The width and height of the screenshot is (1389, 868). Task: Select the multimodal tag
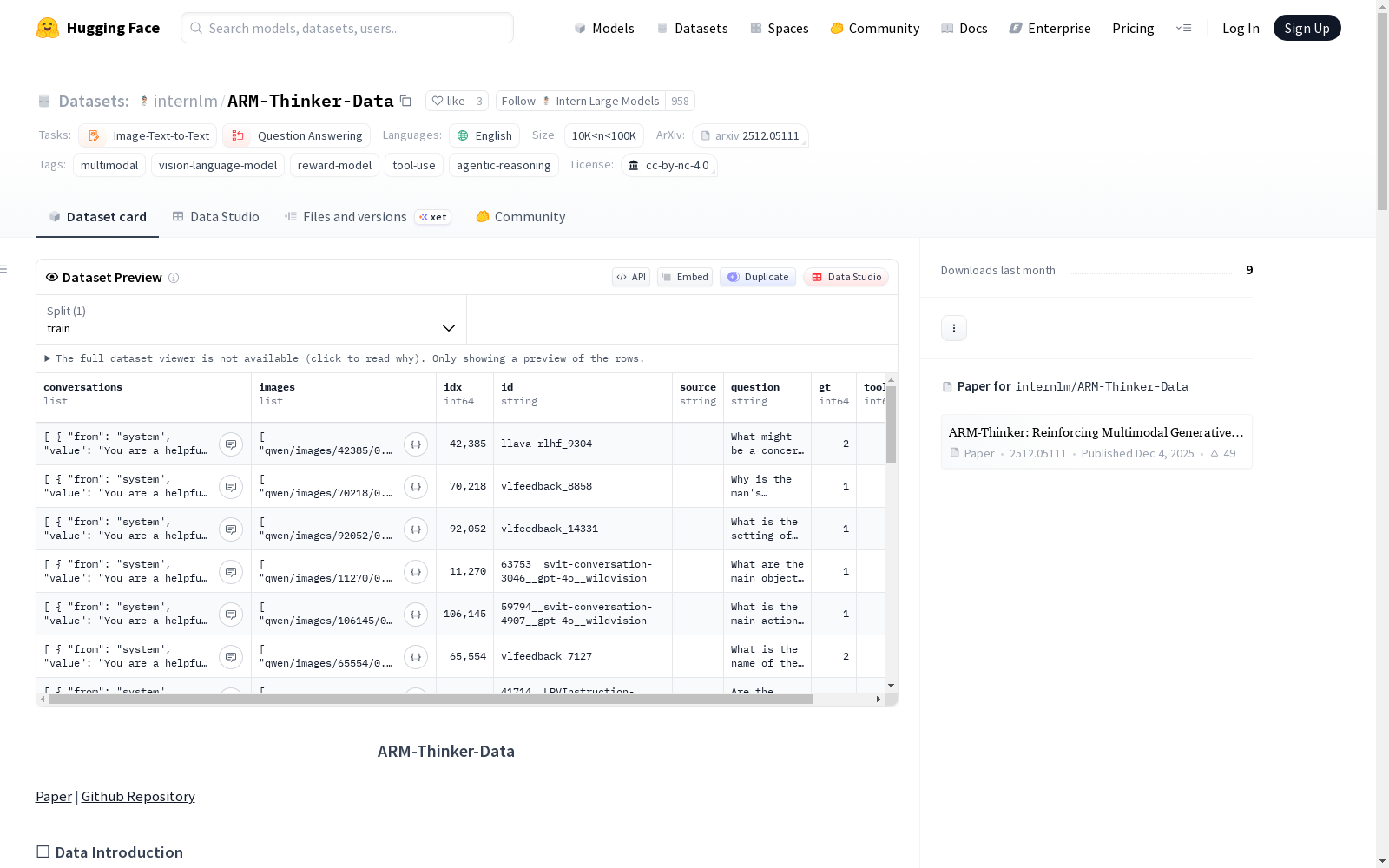click(x=109, y=165)
